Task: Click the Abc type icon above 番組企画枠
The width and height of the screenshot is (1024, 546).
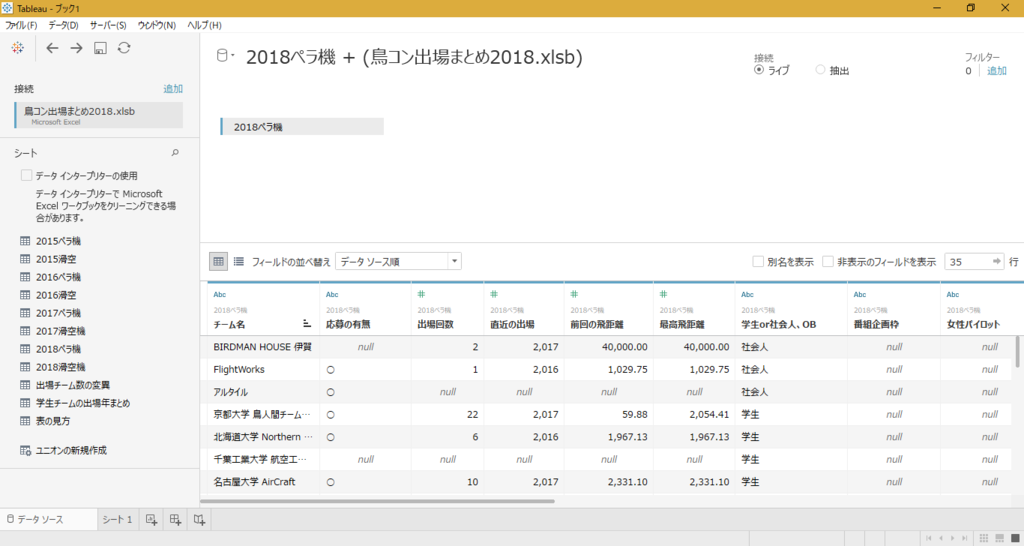Action: [x=860, y=295]
